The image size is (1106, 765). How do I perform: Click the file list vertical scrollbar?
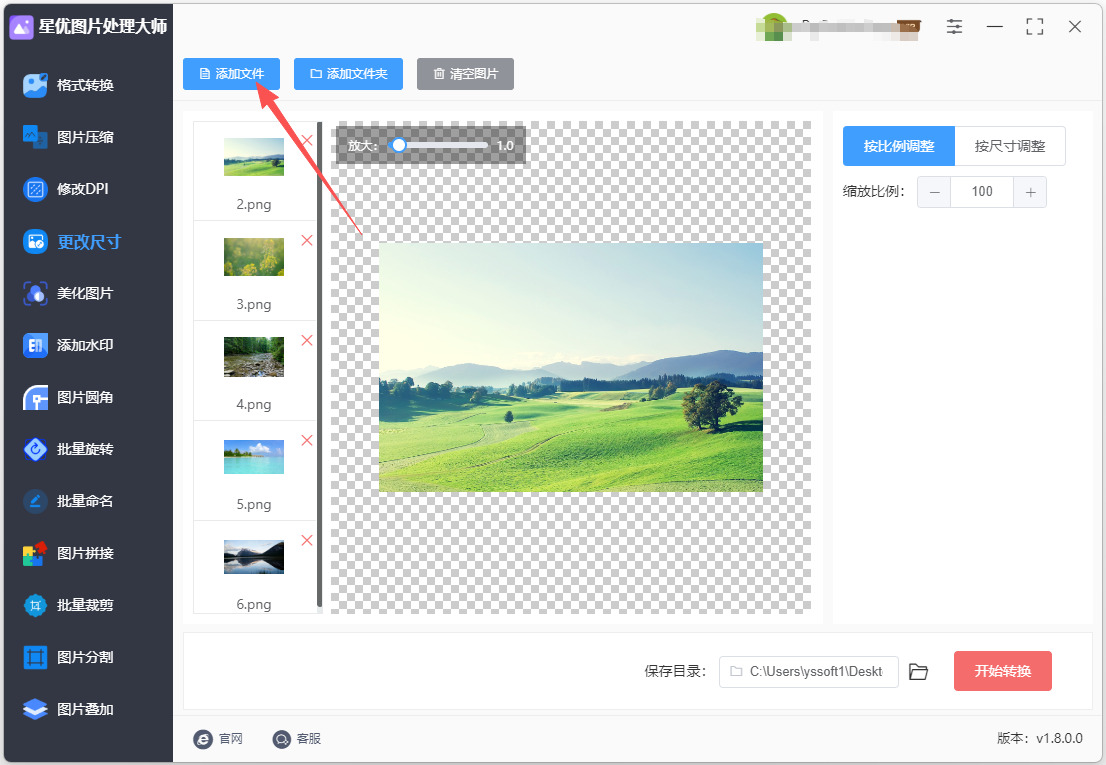click(x=320, y=365)
